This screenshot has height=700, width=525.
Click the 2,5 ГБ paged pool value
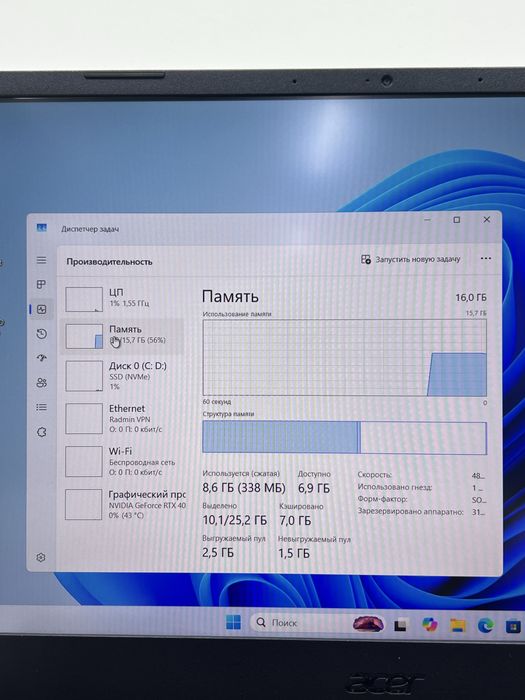218,553
